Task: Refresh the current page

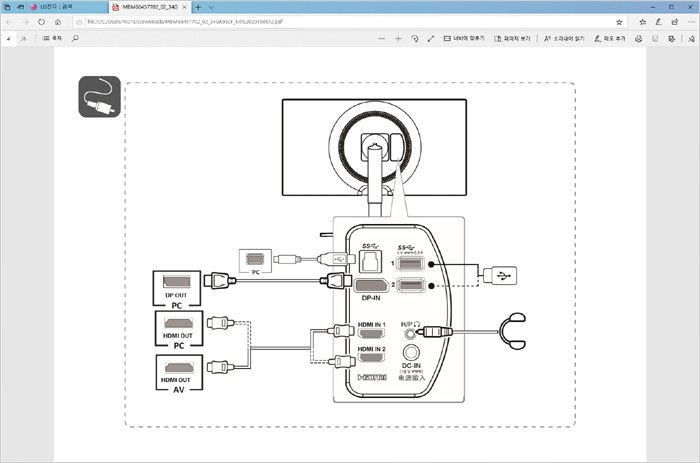Action: 41,21
